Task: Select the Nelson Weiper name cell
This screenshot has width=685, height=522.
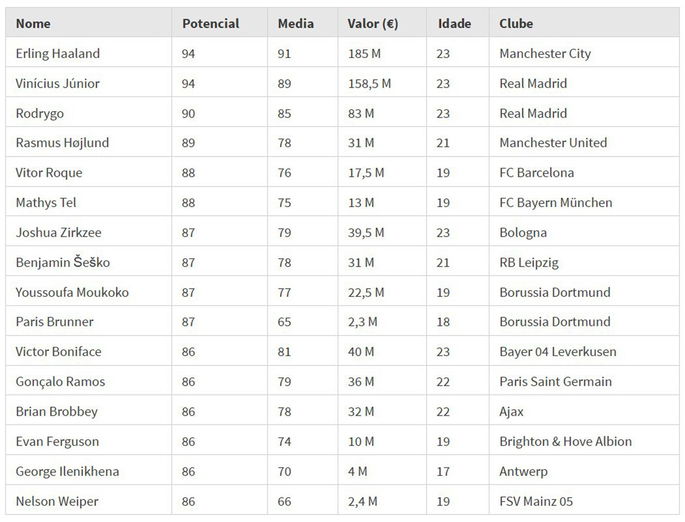Action: pyautogui.click(x=57, y=501)
